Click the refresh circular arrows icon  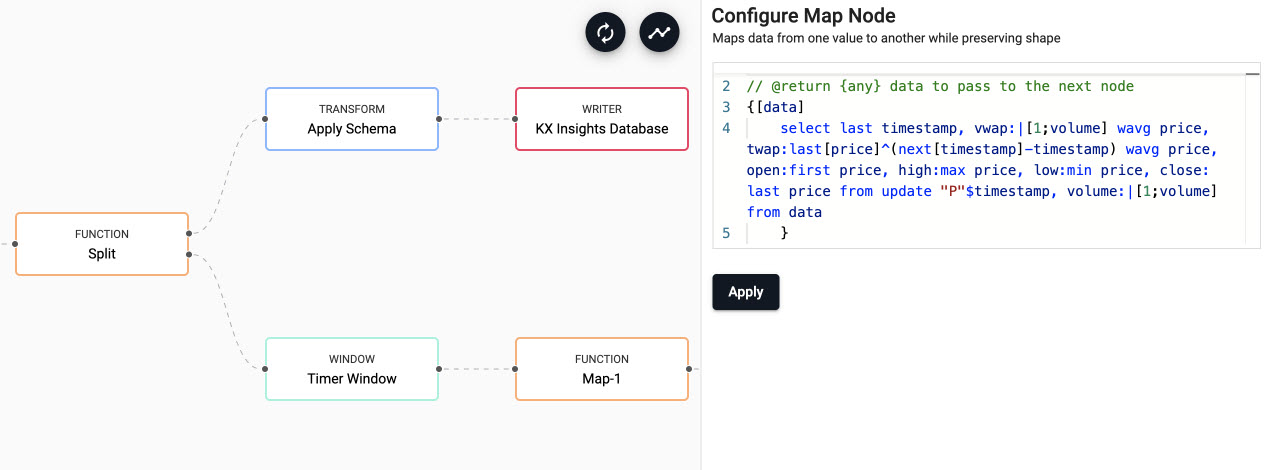coord(605,32)
